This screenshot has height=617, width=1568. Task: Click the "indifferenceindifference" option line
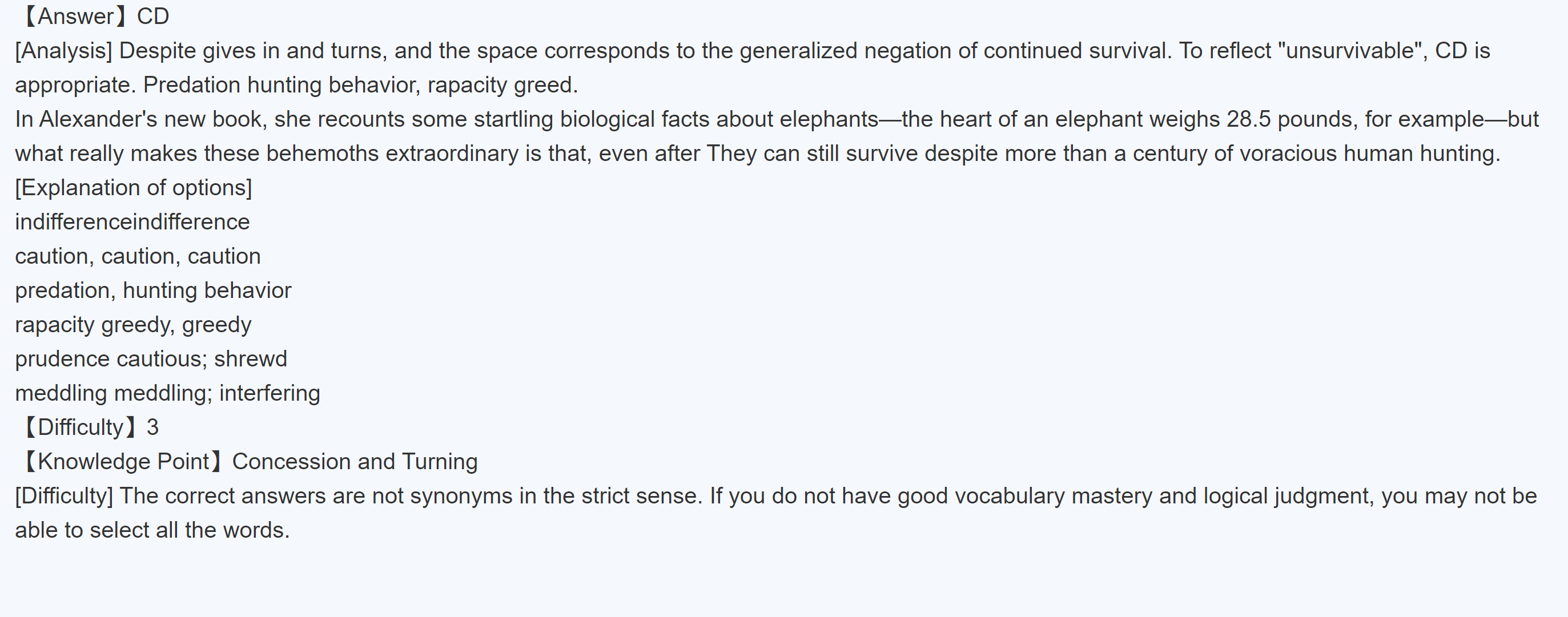[132, 222]
